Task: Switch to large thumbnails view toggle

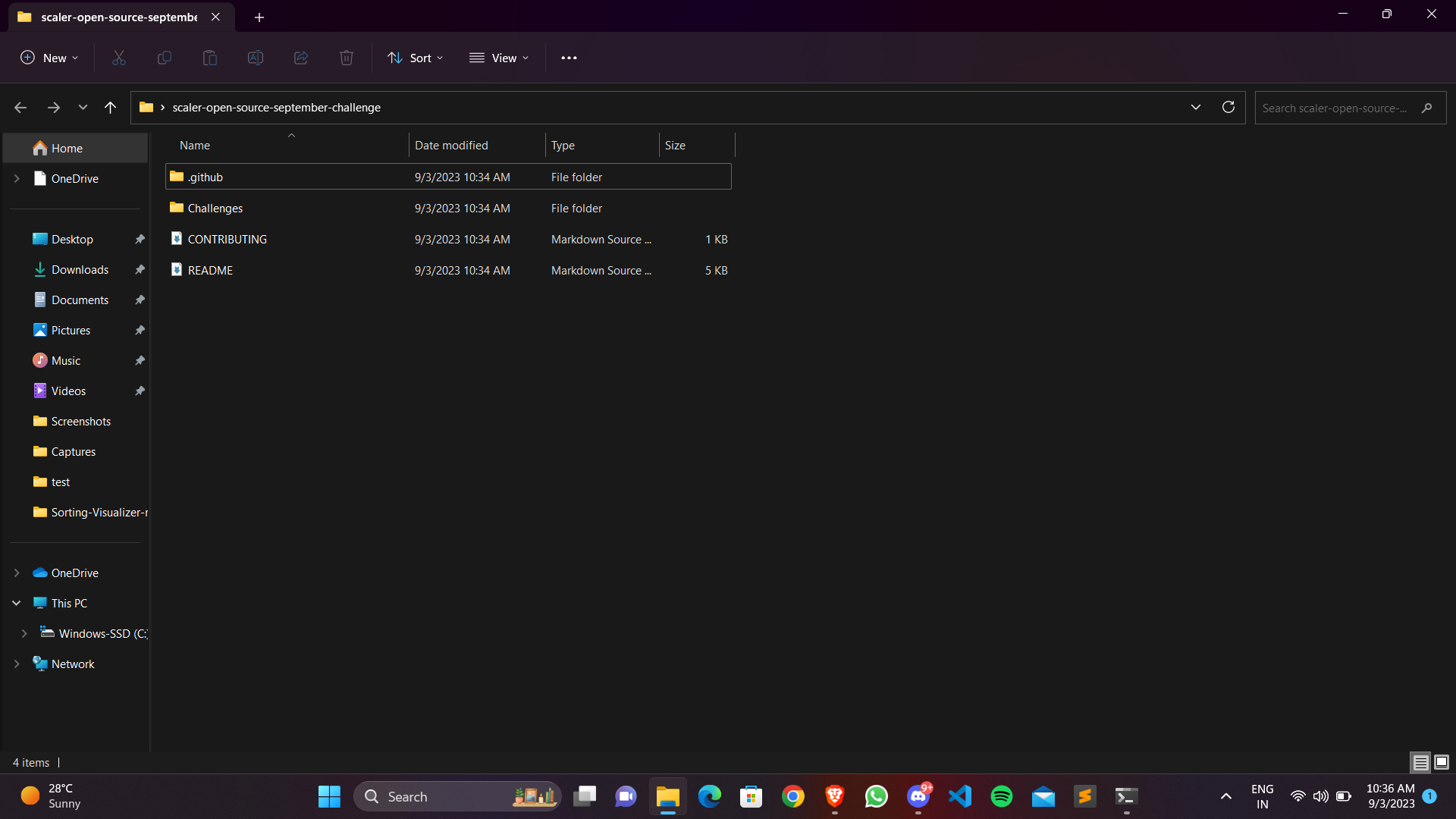Action: [x=1442, y=762]
